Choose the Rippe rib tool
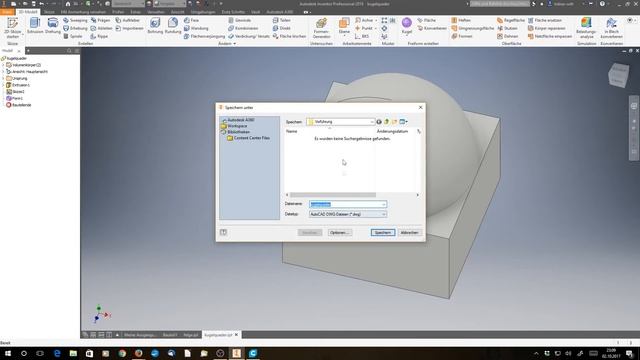Image resolution: width=640 pixels, height=360 pixels. tap(99, 36)
